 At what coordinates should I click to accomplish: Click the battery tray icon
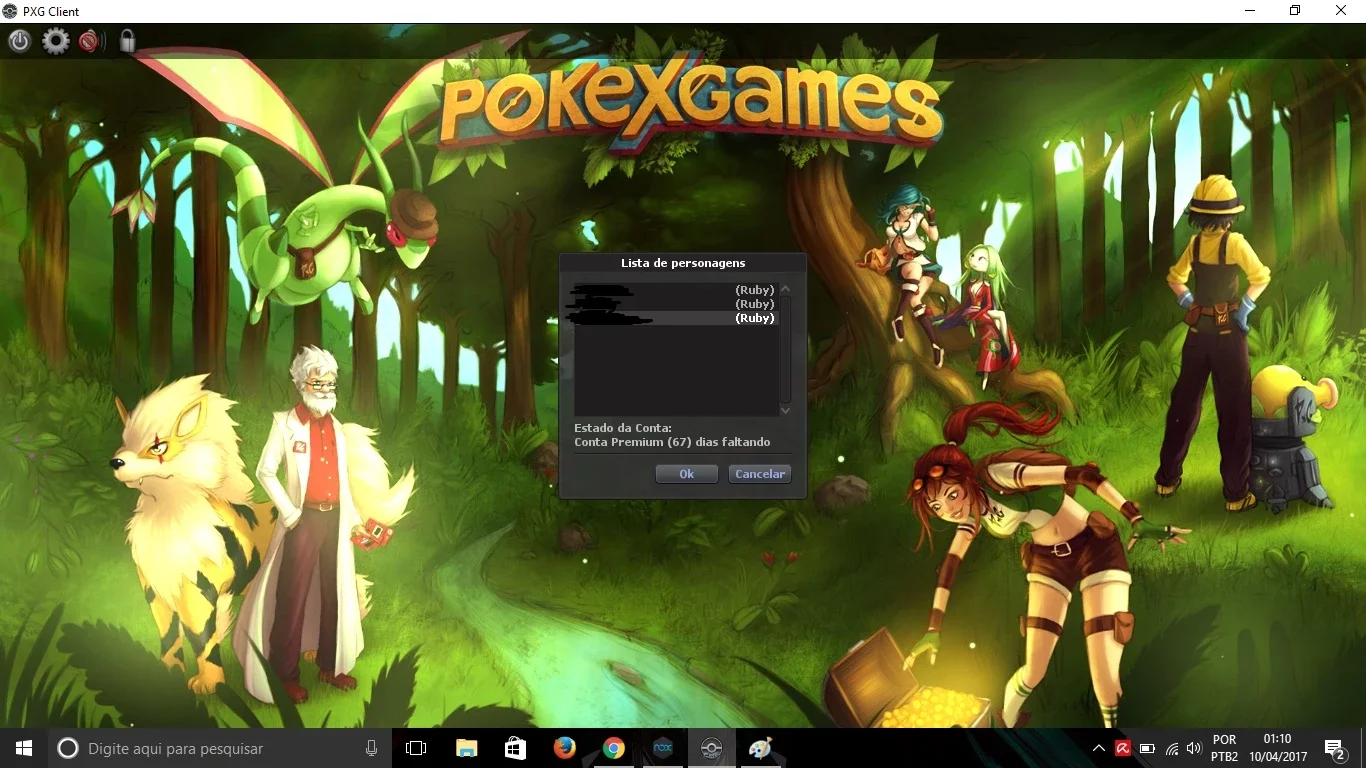1147,748
